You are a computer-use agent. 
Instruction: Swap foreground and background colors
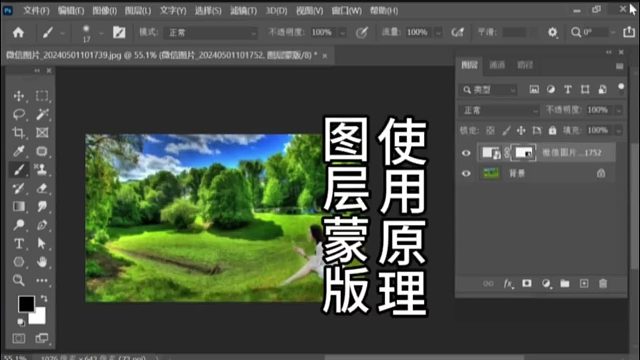point(44,299)
